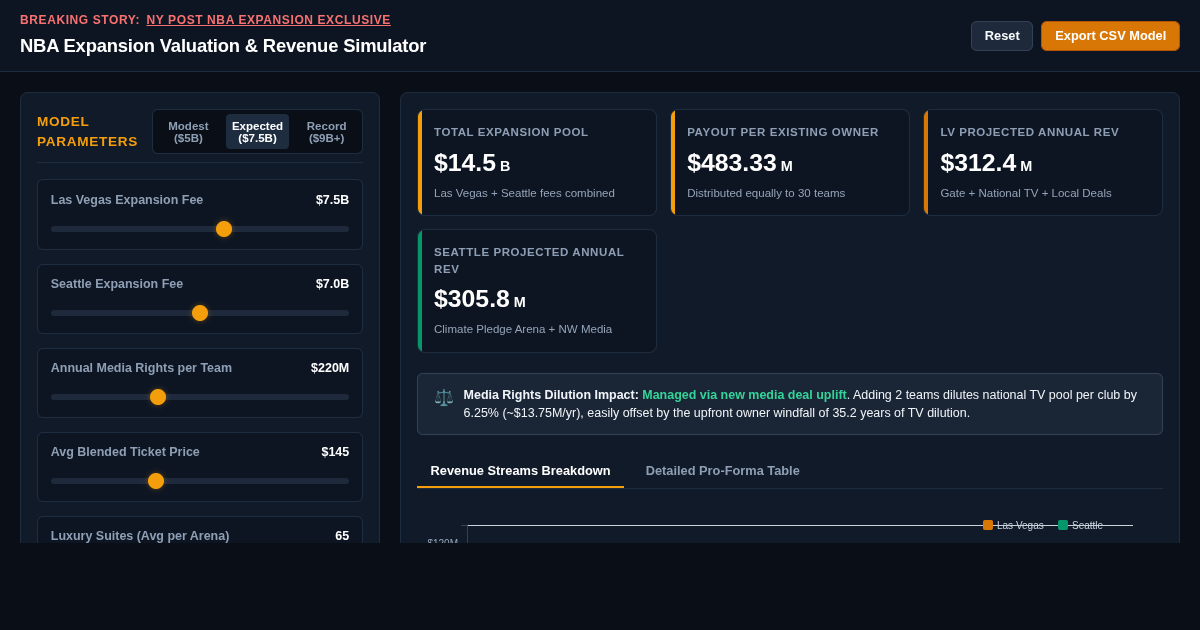Click the Luxury Suites (Avg per Arena) label
Screen dimensions: 1200x630
point(140,536)
